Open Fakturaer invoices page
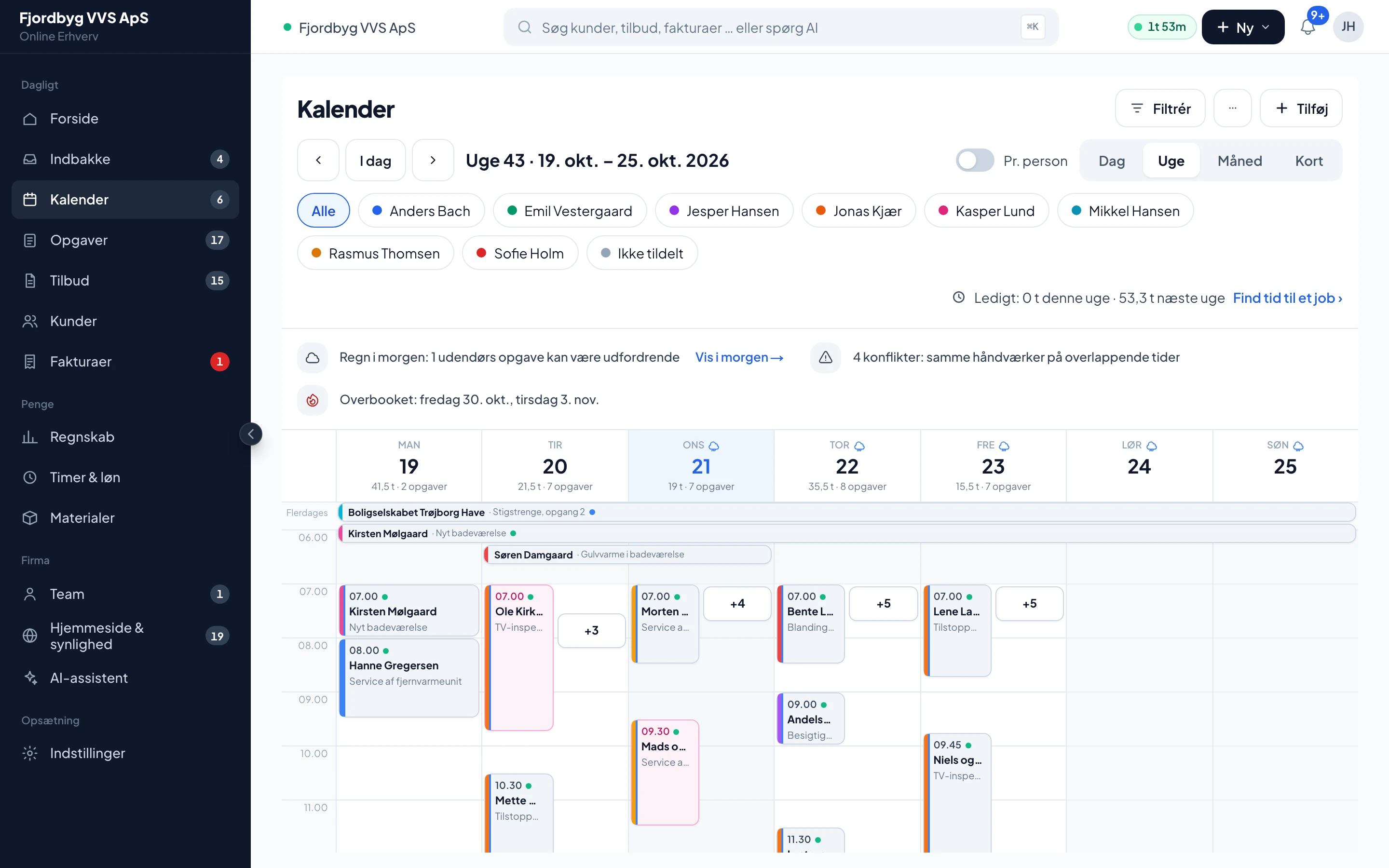 click(125, 361)
